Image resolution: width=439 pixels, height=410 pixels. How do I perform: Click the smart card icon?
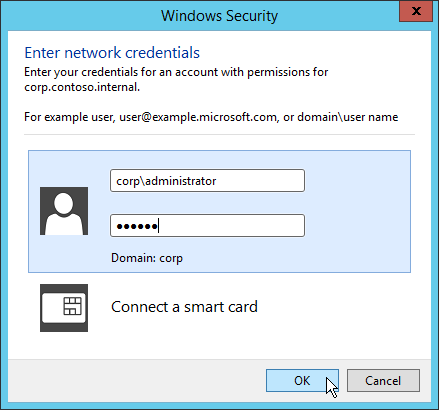[x=64, y=308]
